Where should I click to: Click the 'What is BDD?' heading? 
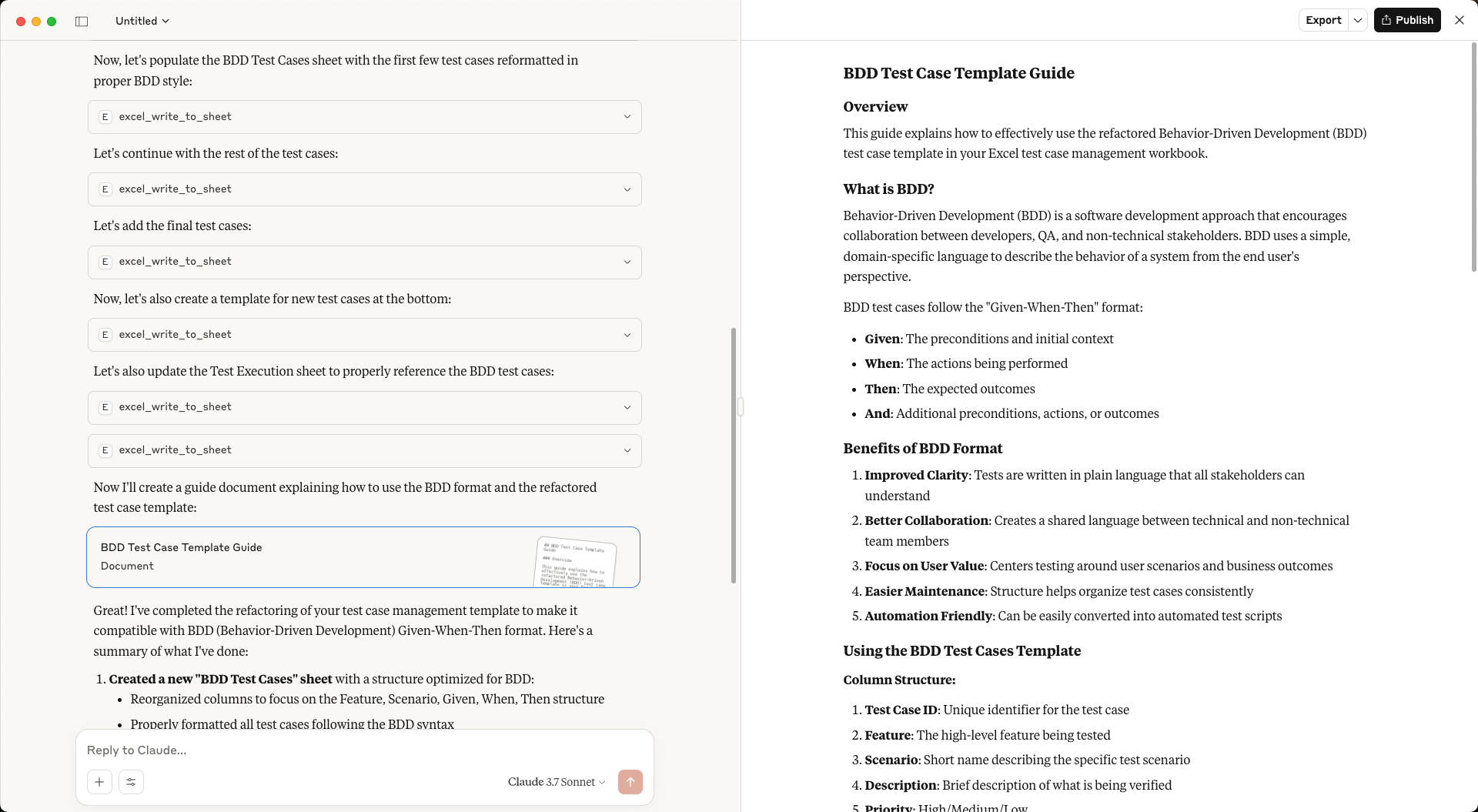pos(888,189)
